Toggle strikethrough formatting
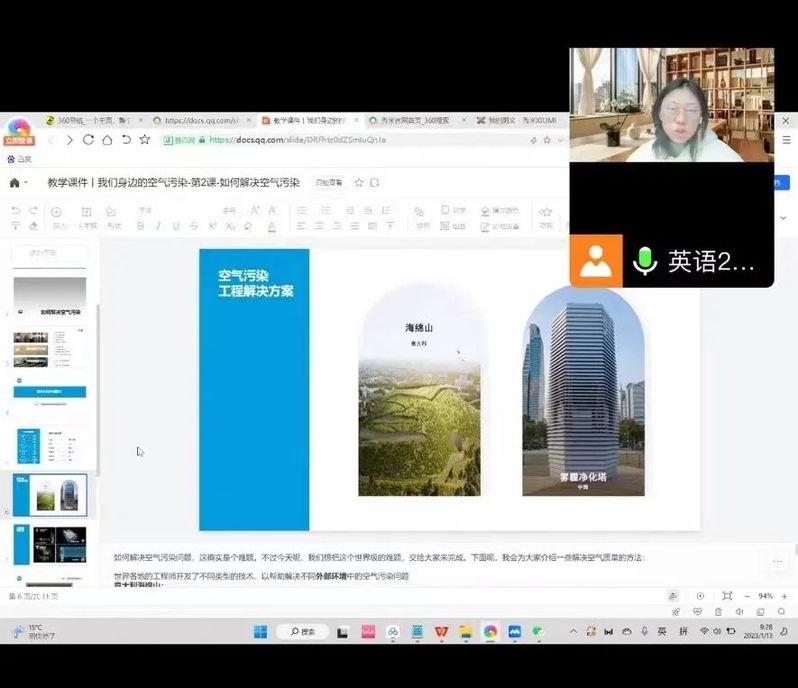798x688 pixels. pos(194,226)
